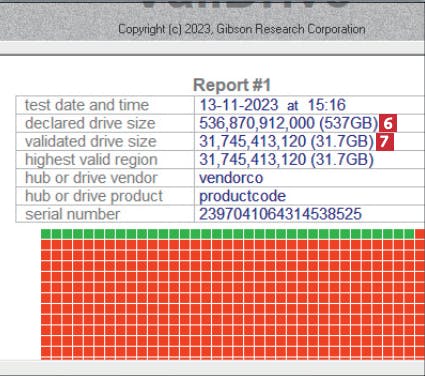Click the Gibson Research Corporation copyright line
The width and height of the screenshot is (425, 376).
(242, 29)
